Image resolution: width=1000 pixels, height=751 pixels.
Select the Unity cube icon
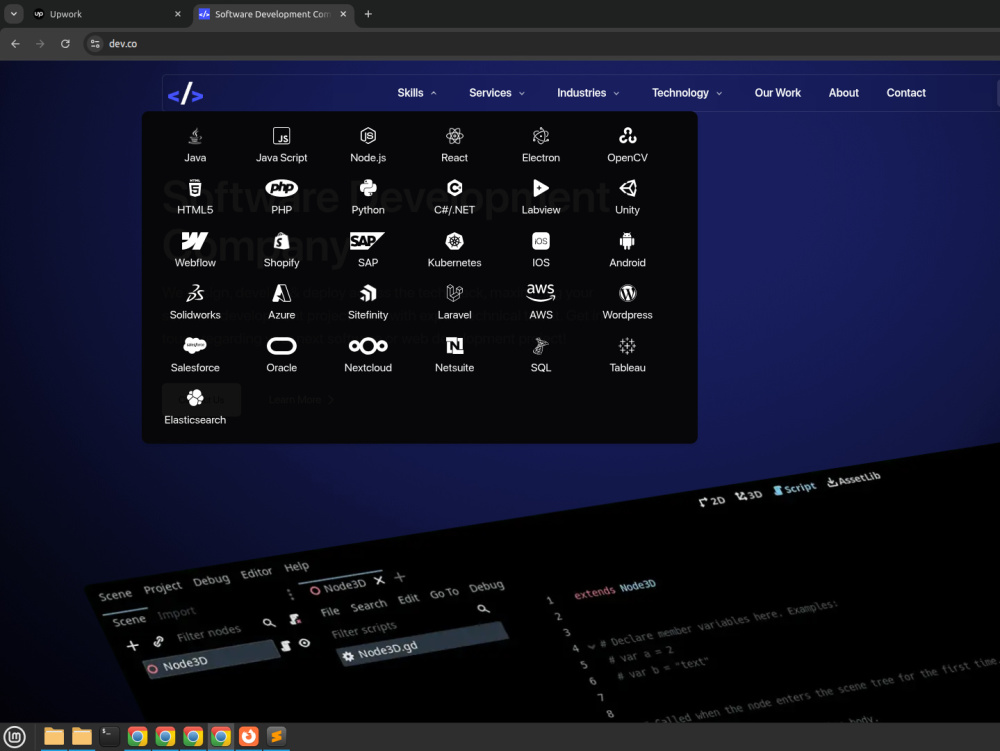pyautogui.click(x=628, y=188)
